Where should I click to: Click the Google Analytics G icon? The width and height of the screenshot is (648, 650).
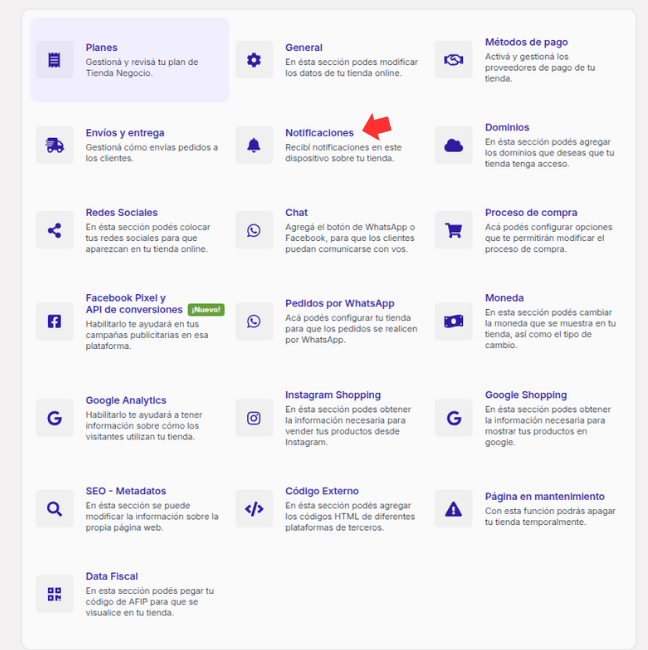(54, 418)
